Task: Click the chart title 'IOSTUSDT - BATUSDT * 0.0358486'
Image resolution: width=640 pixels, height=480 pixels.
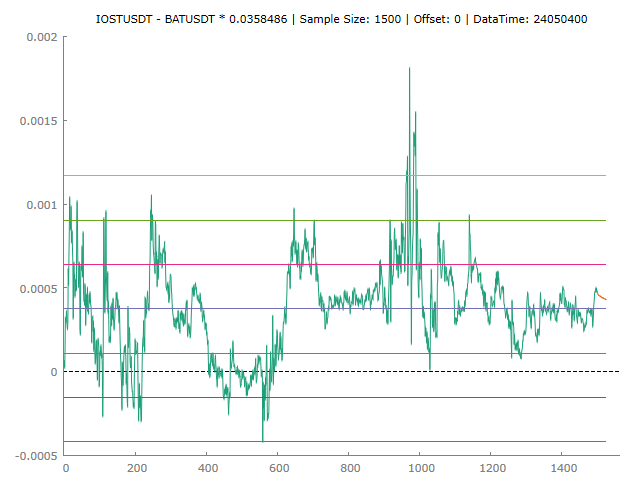Action: point(191,19)
